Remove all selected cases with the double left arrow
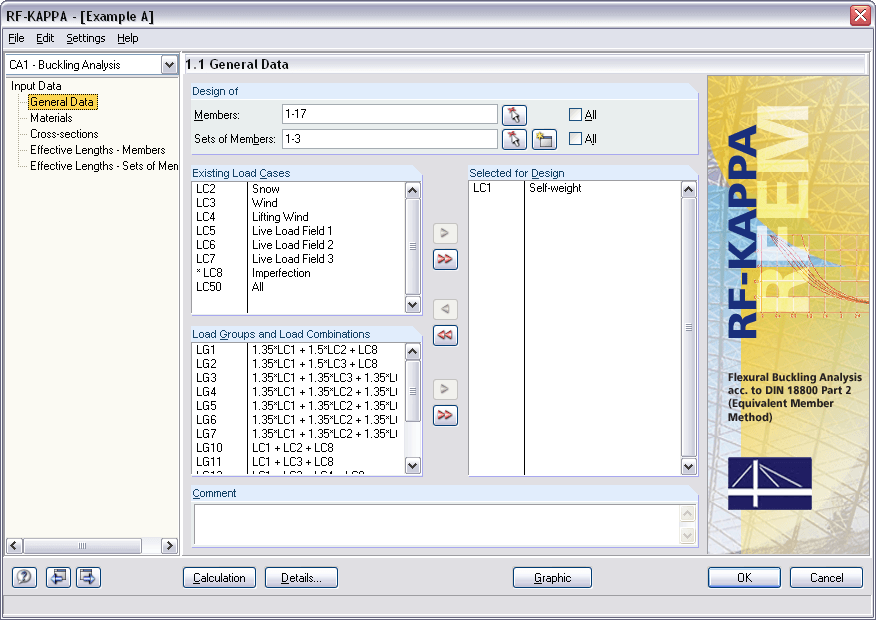 coord(445,335)
